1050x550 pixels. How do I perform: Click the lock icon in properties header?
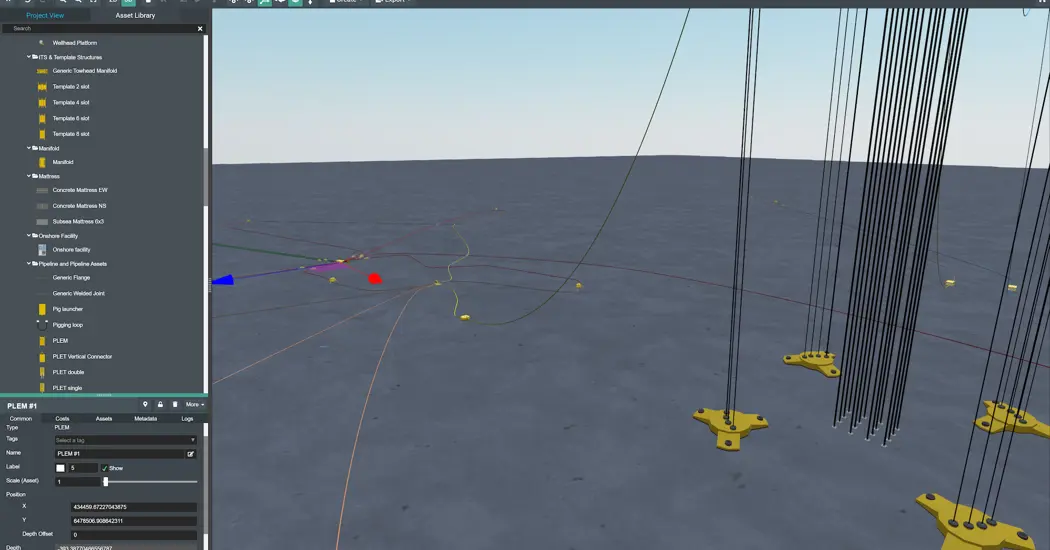pyautogui.click(x=160, y=405)
